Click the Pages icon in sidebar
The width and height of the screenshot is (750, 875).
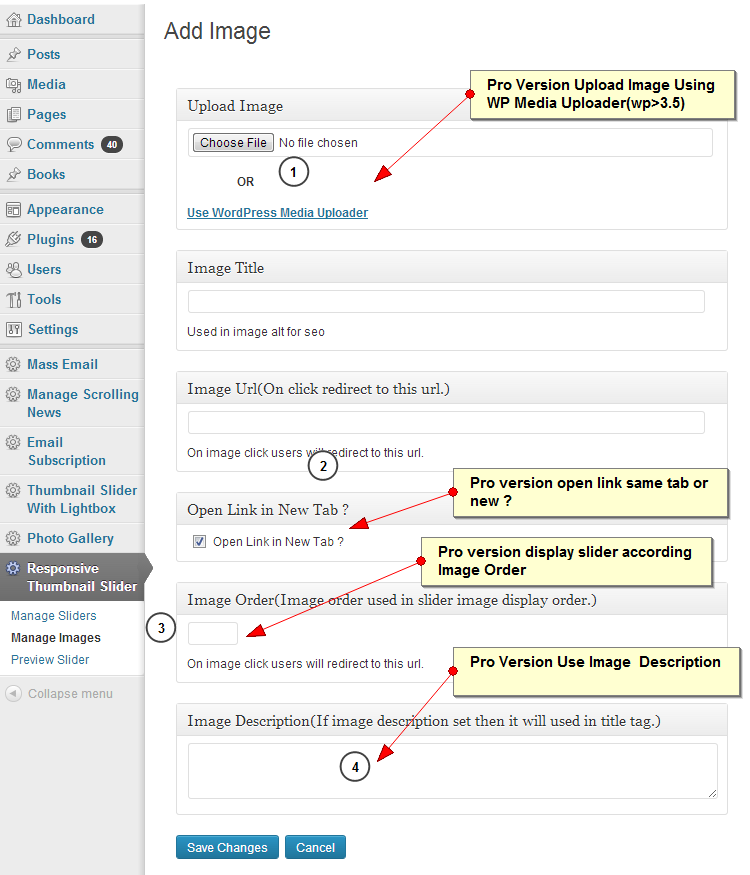13,115
